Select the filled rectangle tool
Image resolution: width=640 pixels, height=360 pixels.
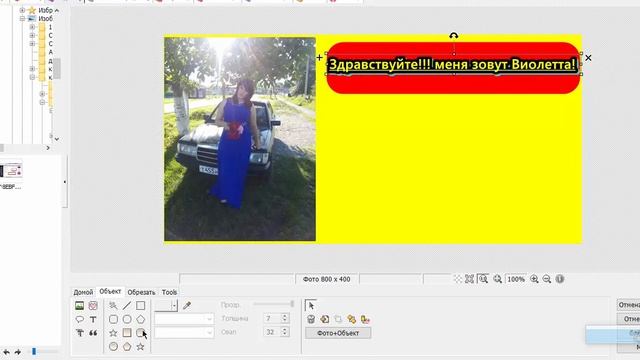127,333
